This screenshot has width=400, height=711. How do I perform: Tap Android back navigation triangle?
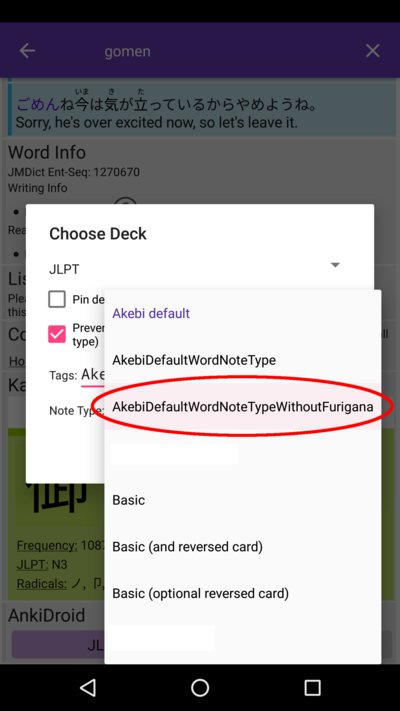tap(88, 688)
